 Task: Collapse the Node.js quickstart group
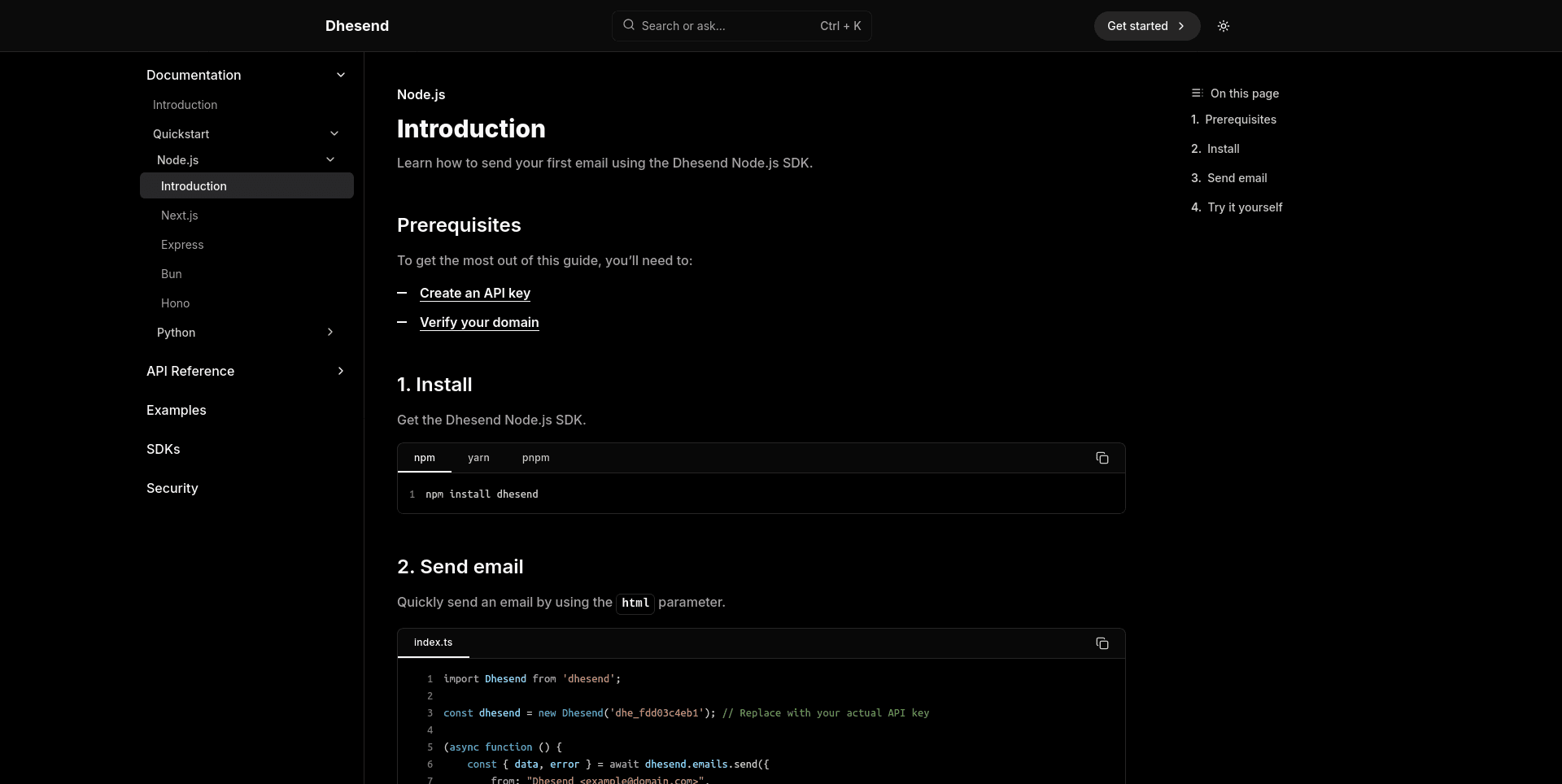[330, 159]
